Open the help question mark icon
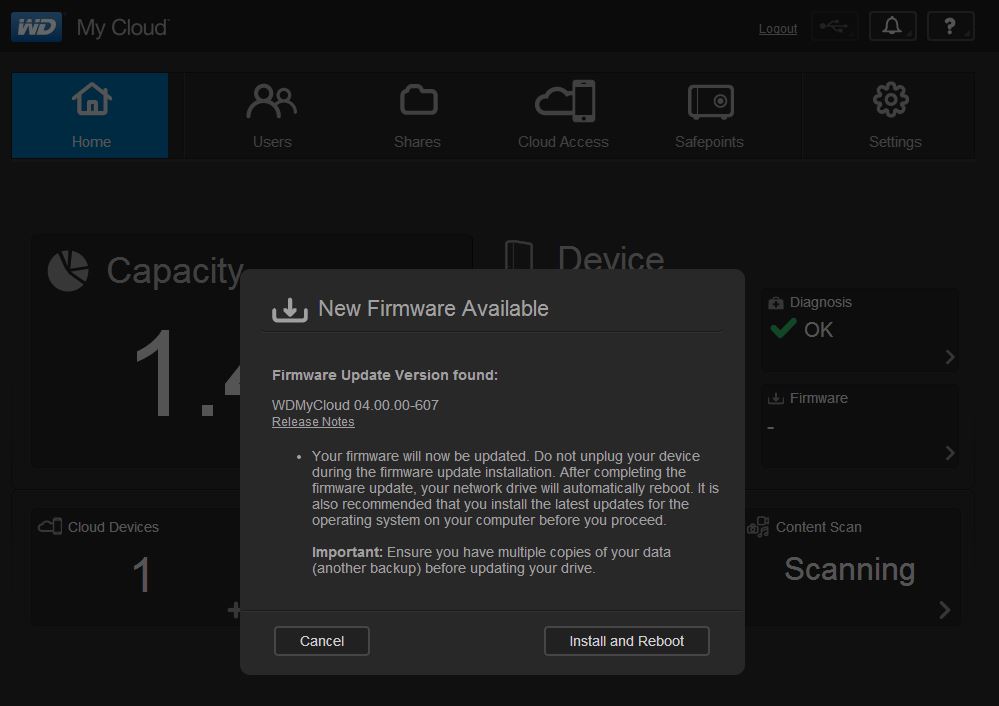The image size is (999, 706). [950, 27]
